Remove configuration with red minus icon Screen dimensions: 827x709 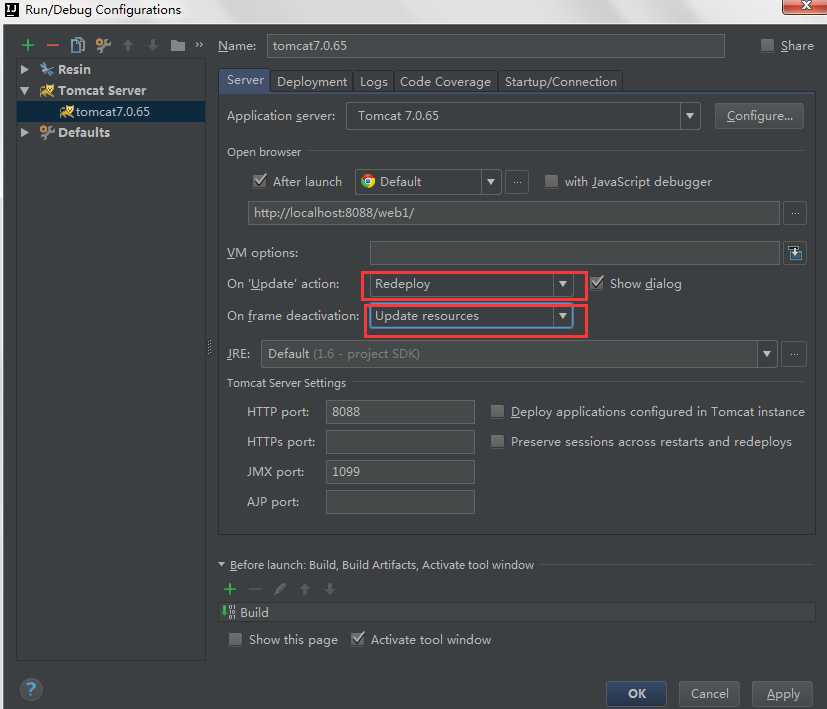(53, 45)
